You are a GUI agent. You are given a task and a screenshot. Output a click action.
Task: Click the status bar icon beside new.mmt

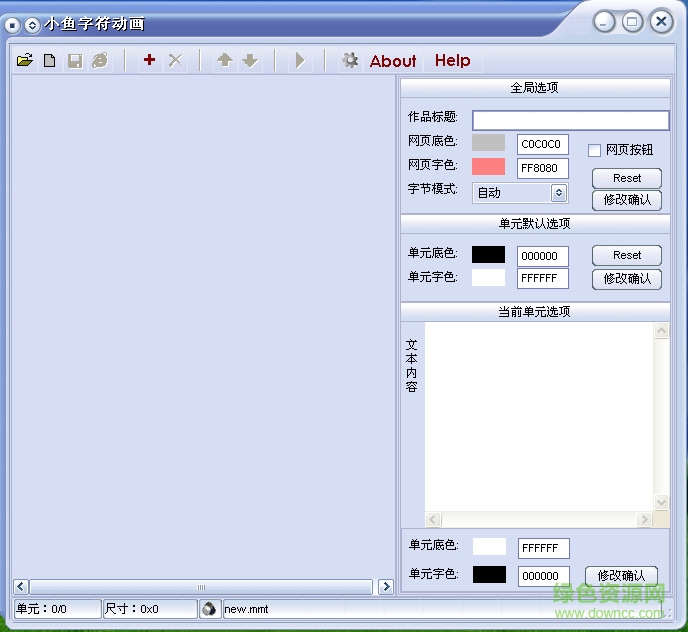(x=209, y=608)
